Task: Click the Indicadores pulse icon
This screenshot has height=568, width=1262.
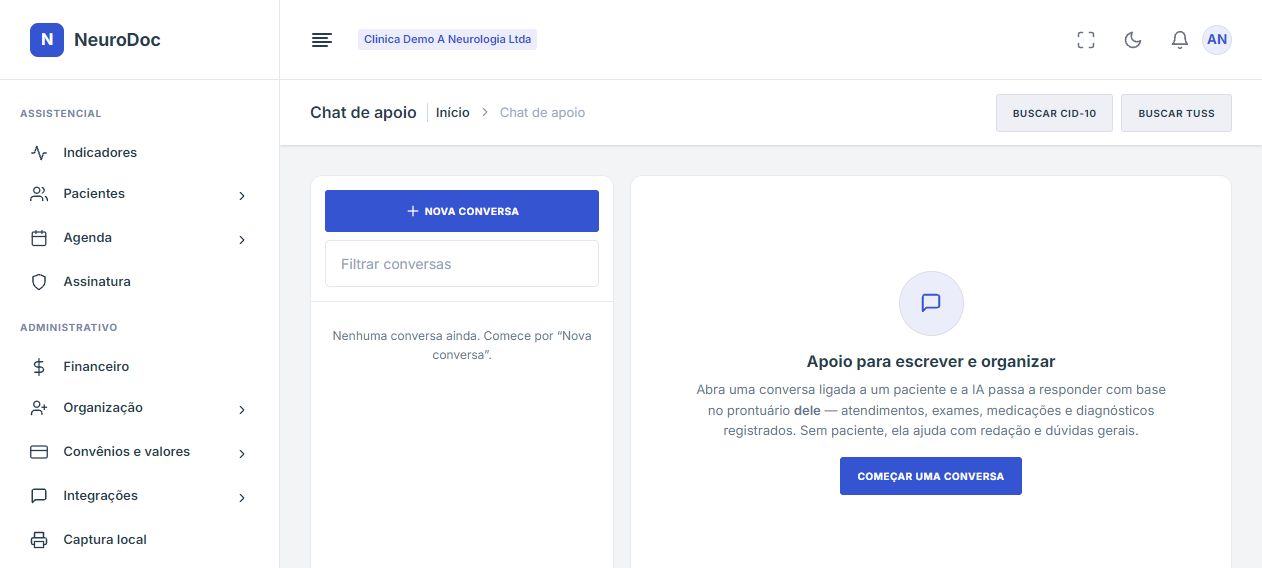Action: (x=39, y=153)
